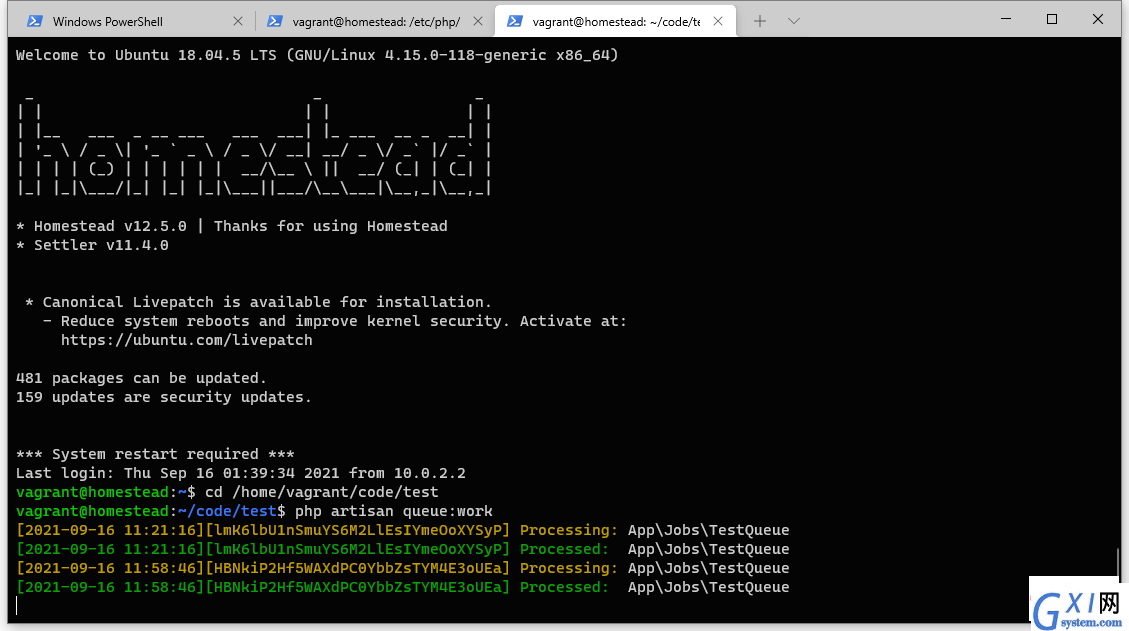The image size is (1129, 631).
Task: Click the 11:21:16 Processing log line
Action: [x=402, y=530]
